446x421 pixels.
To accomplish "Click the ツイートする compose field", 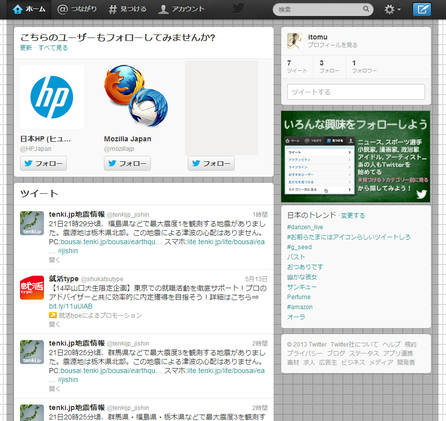I will (x=356, y=92).
